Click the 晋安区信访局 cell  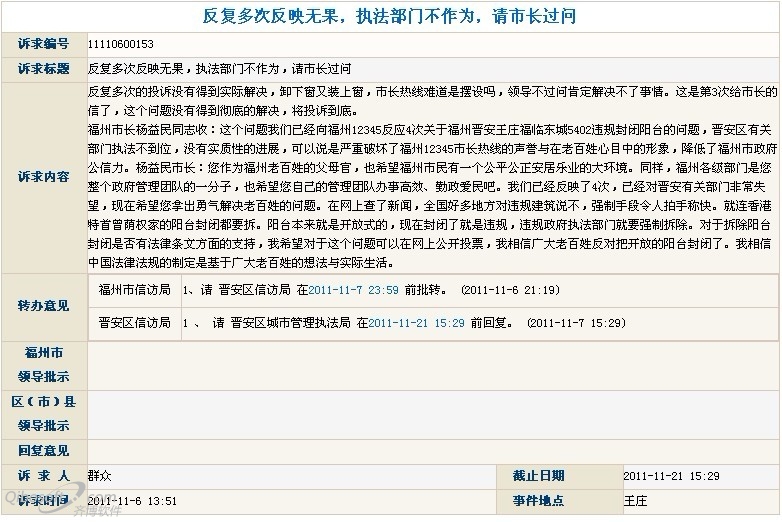pos(133,323)
